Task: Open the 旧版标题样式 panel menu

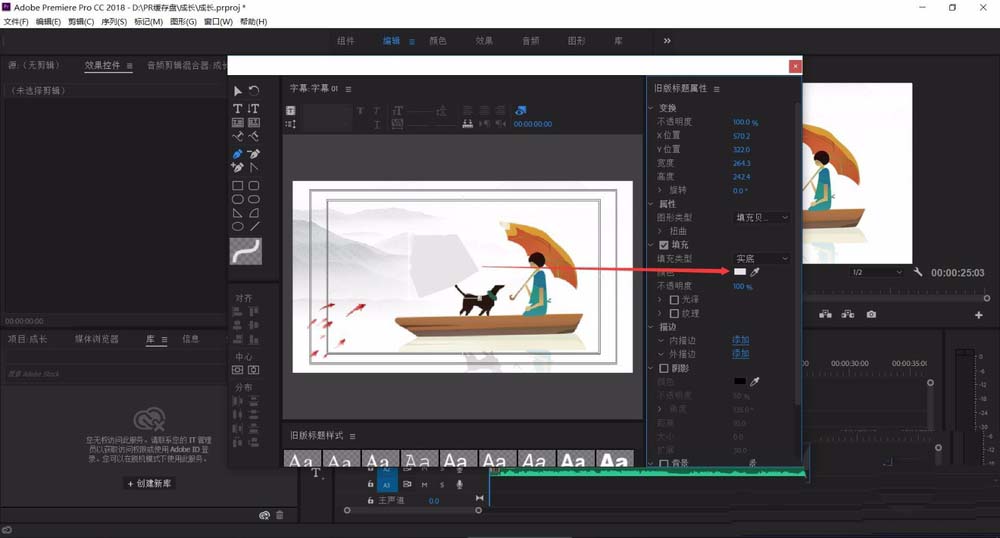Action: (352, 436)
